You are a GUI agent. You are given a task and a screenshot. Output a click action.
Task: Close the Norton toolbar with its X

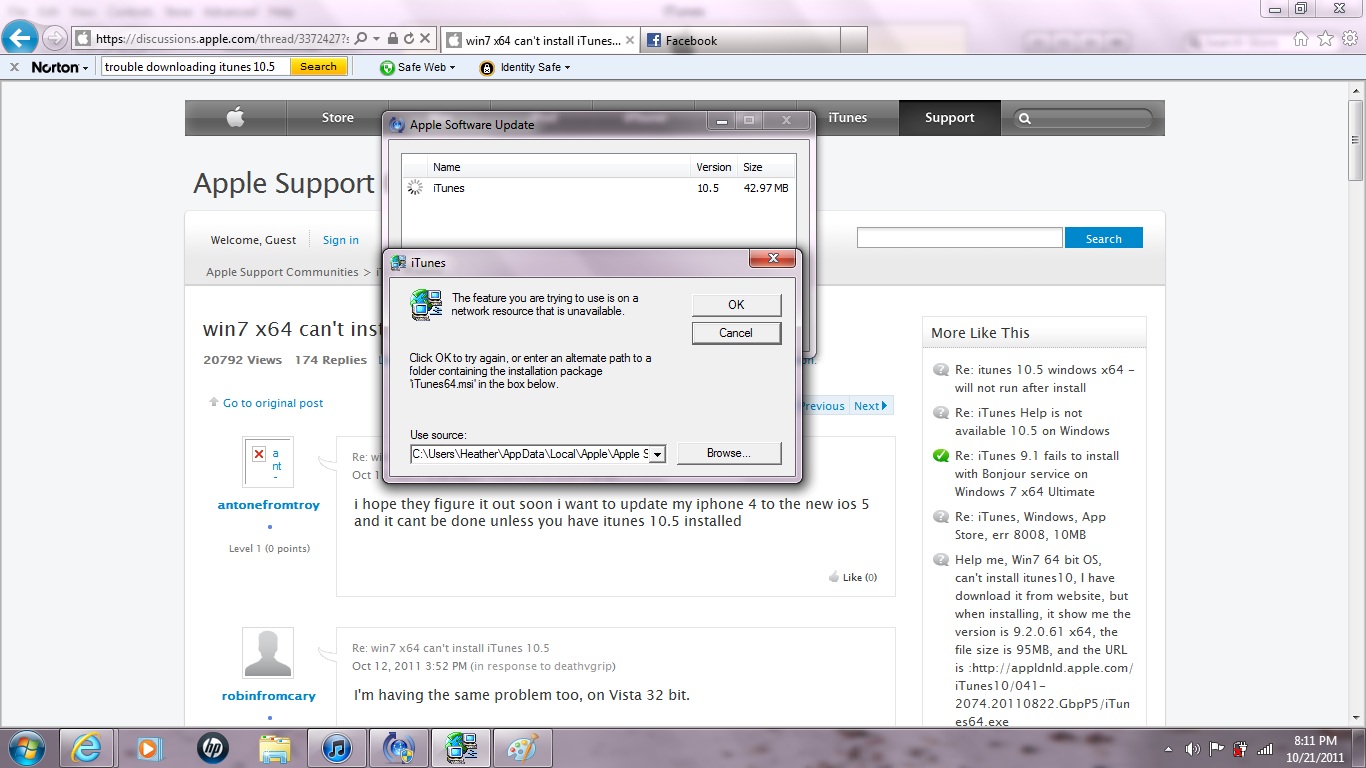click(x=14, y=67)
